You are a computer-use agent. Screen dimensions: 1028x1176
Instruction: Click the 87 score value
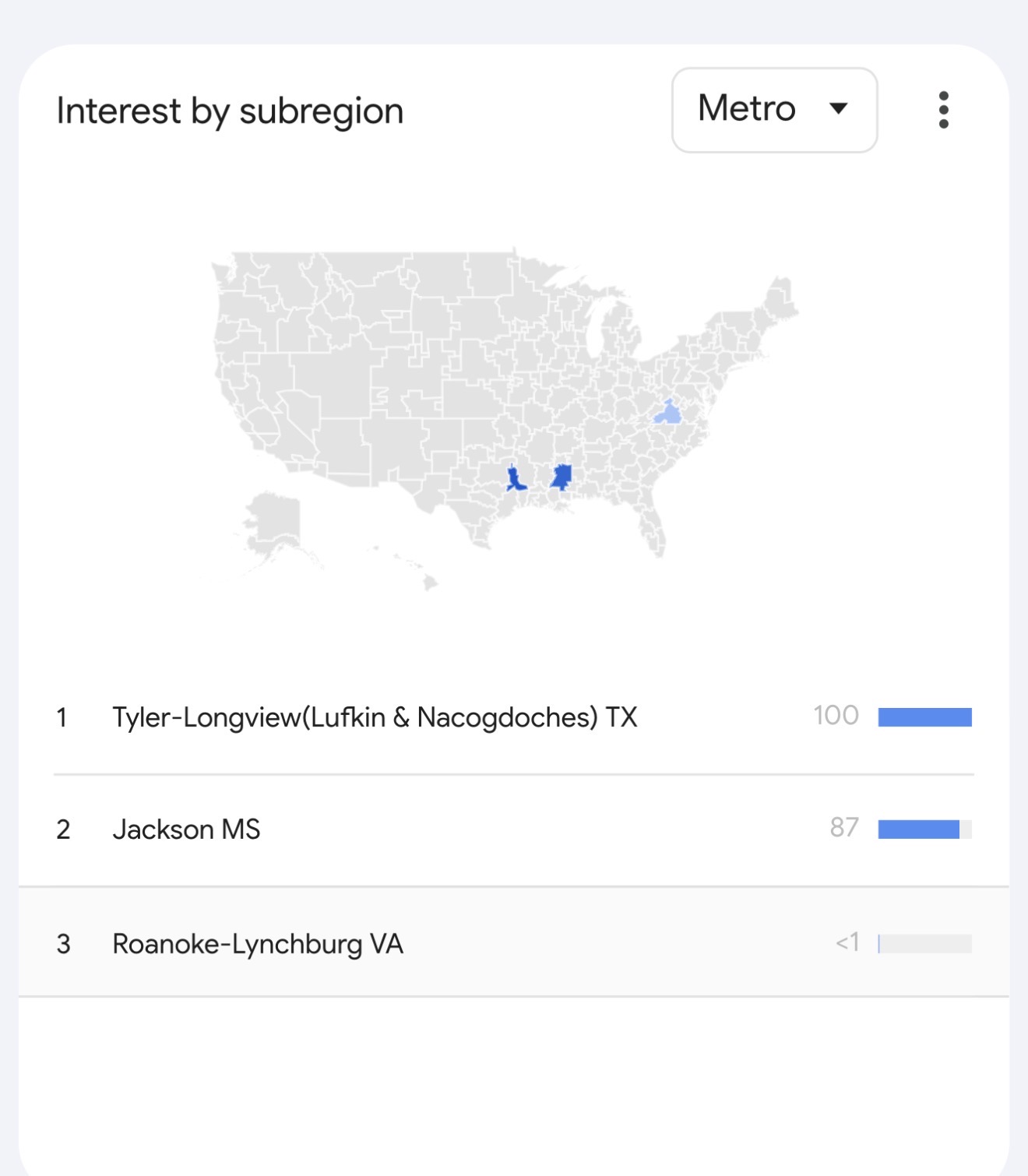(844, 827)
